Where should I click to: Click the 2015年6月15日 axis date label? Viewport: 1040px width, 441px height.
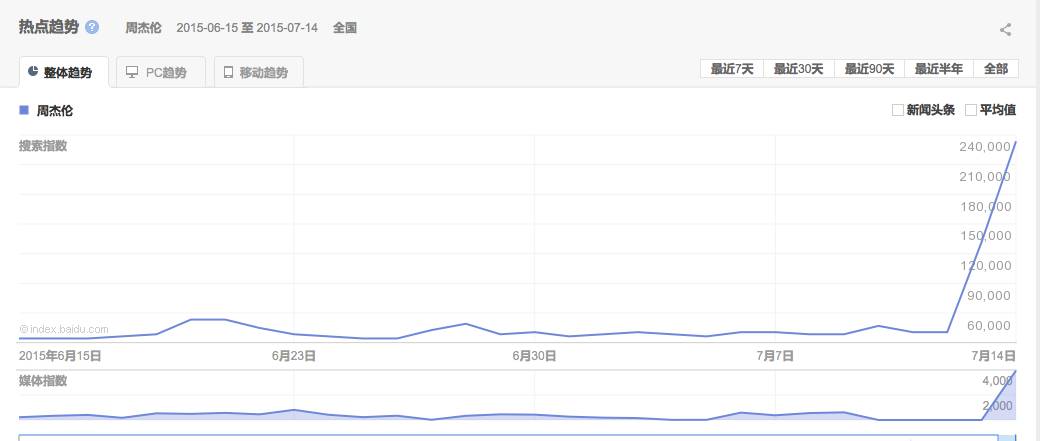tap(60, 356)
